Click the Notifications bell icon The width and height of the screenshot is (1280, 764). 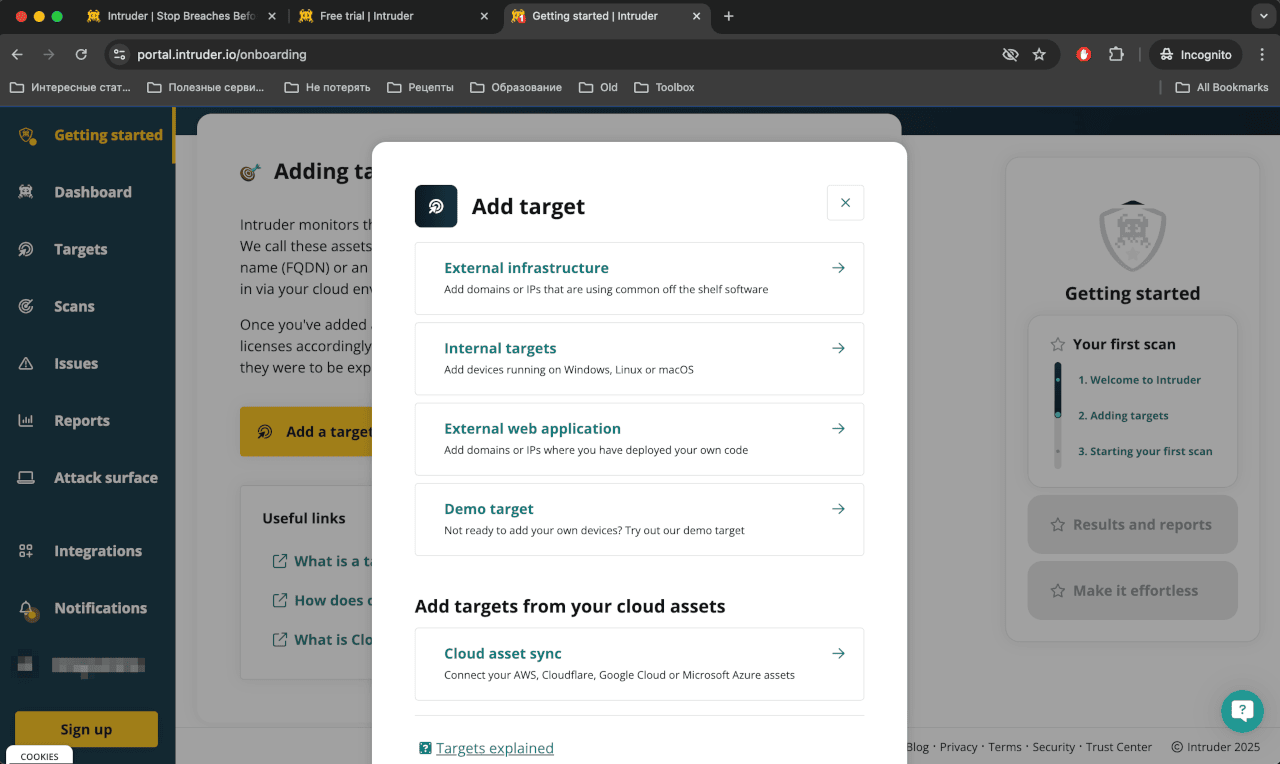(x=26, y=608)
